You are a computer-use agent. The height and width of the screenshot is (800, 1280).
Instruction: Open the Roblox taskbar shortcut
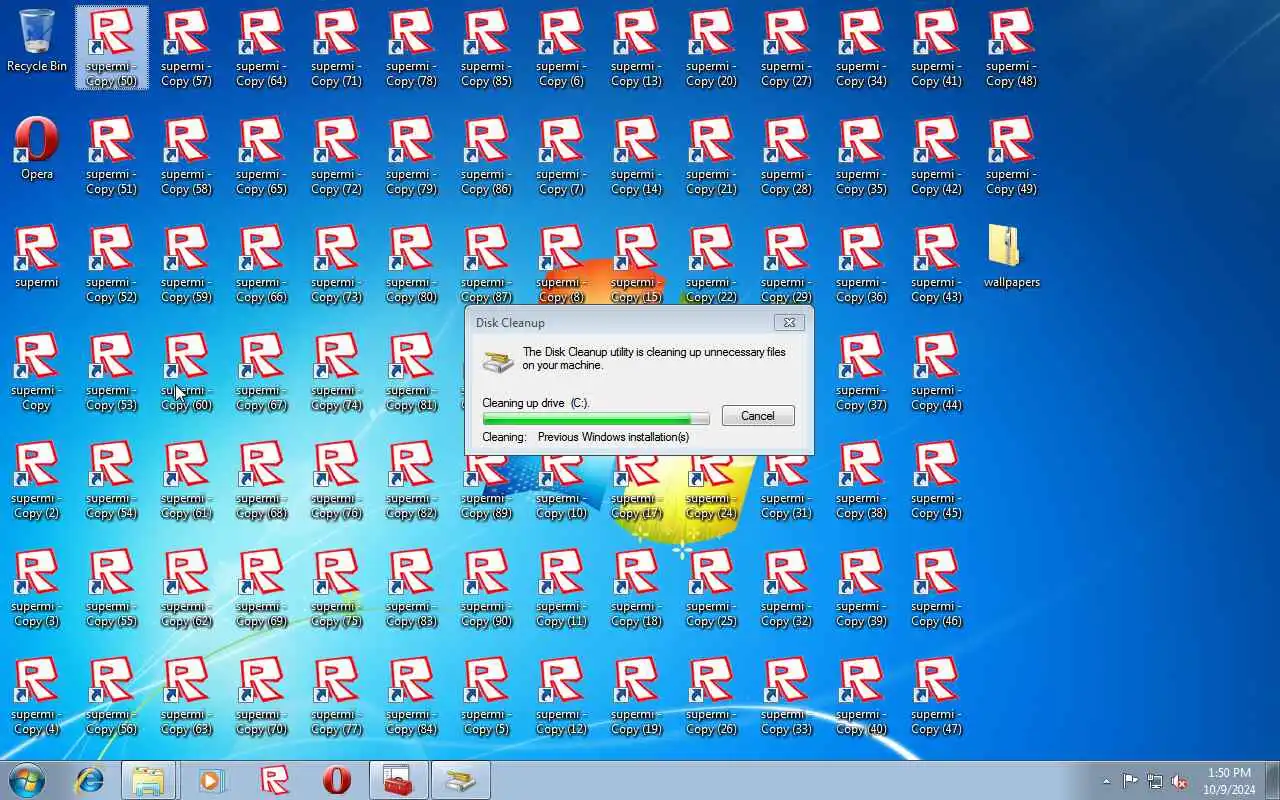[x=274, y=780]
